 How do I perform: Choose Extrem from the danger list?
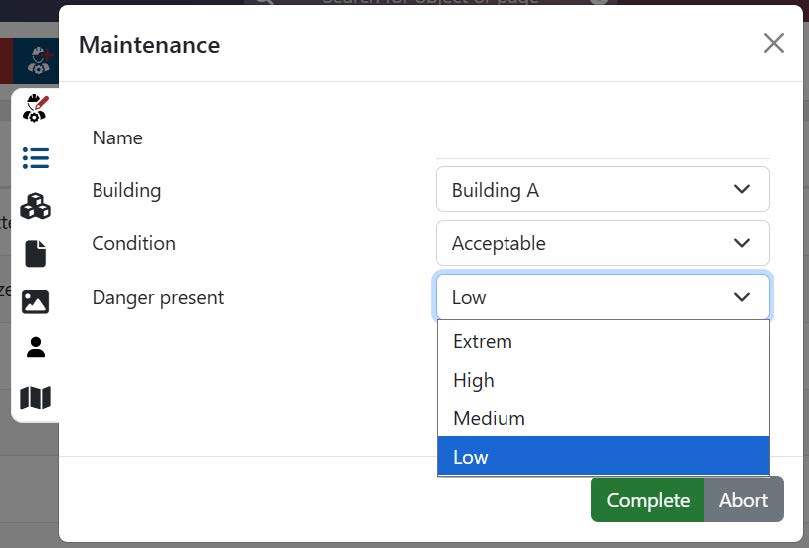(602, 342)
